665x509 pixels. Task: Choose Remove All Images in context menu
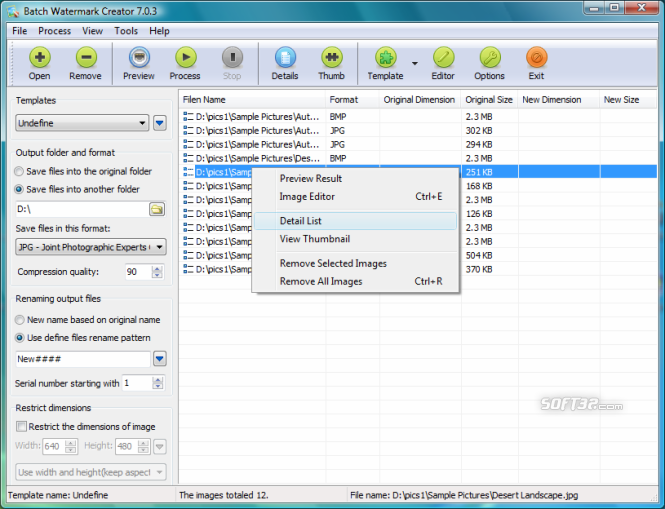tap(355, 282)
